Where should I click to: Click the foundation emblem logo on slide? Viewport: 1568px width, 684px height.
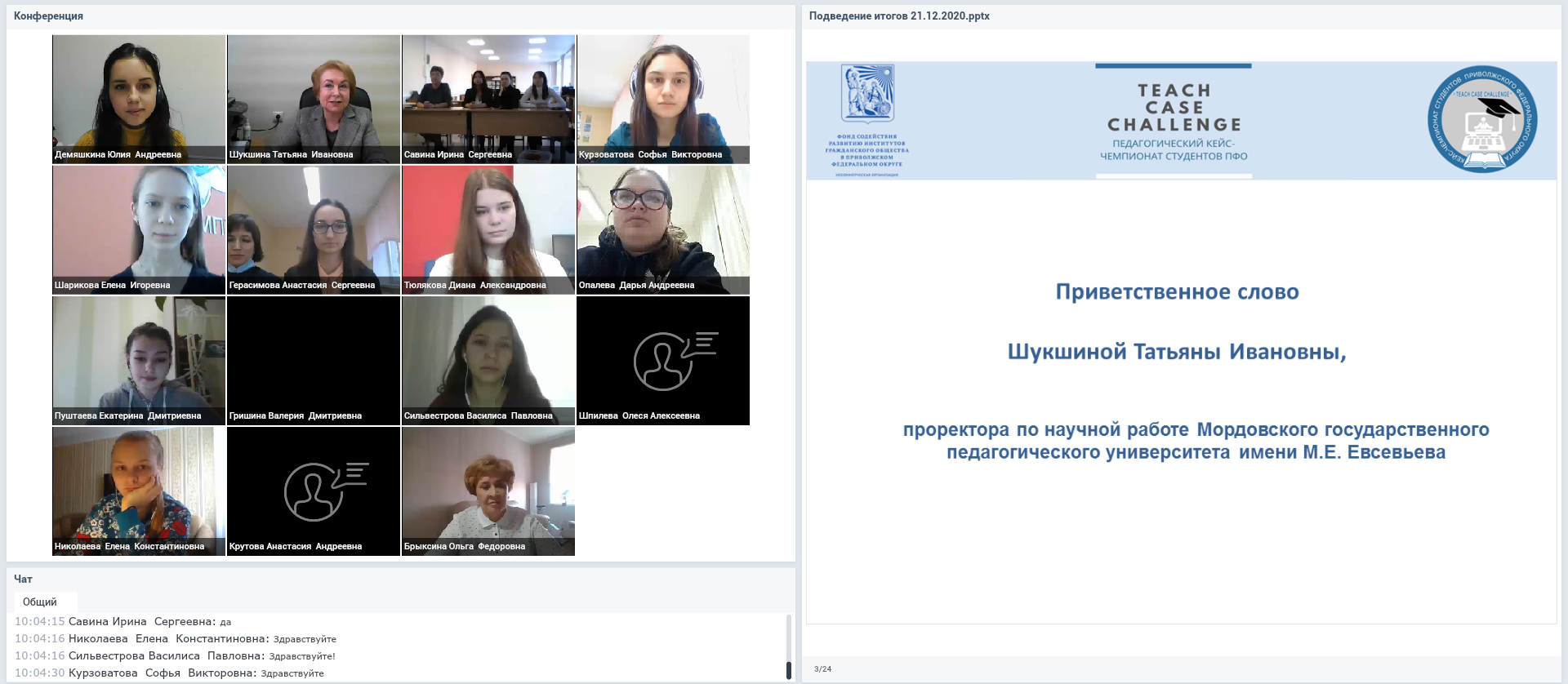pos(867,94)
